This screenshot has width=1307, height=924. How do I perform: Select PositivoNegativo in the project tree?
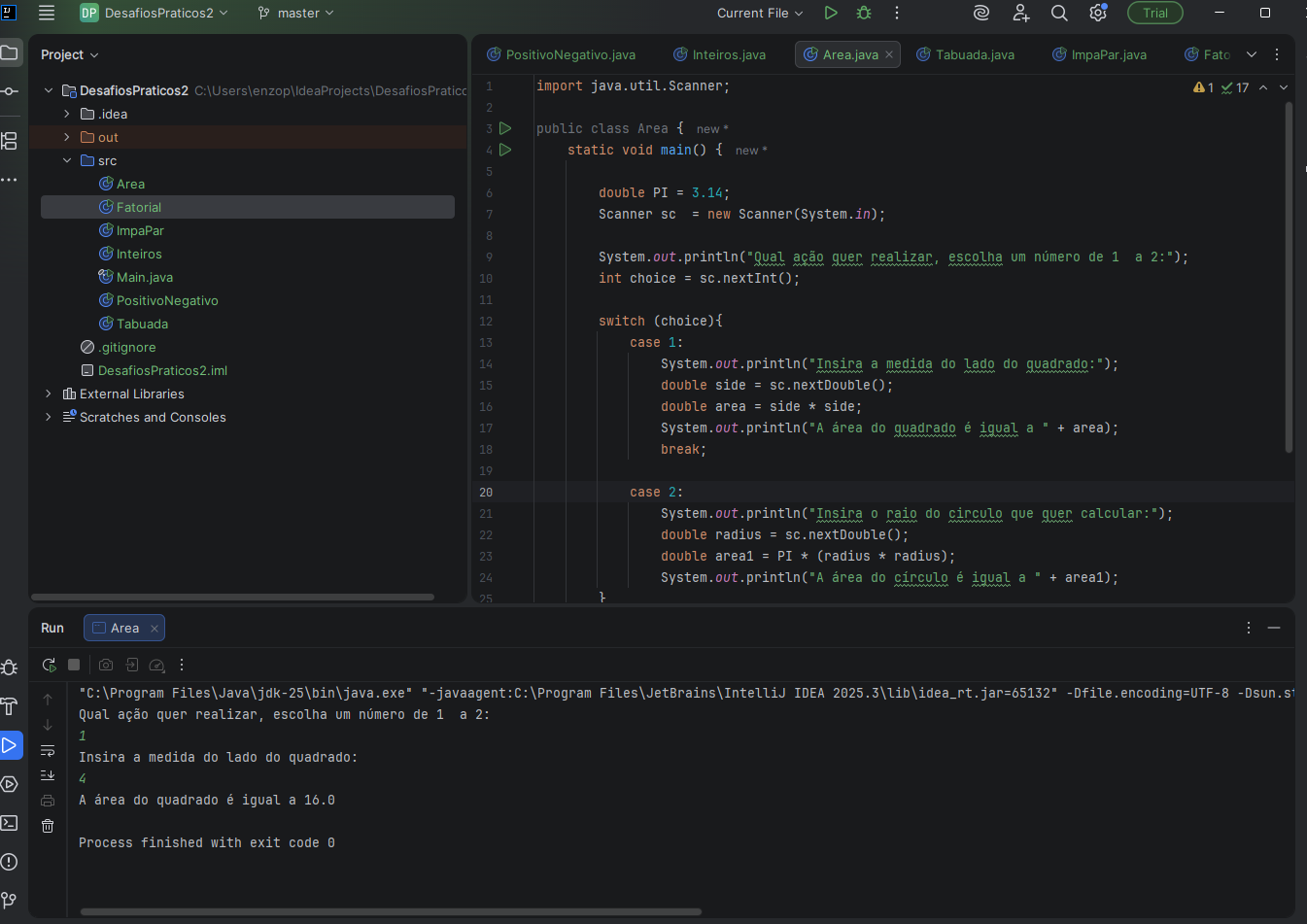coord(167,300)
